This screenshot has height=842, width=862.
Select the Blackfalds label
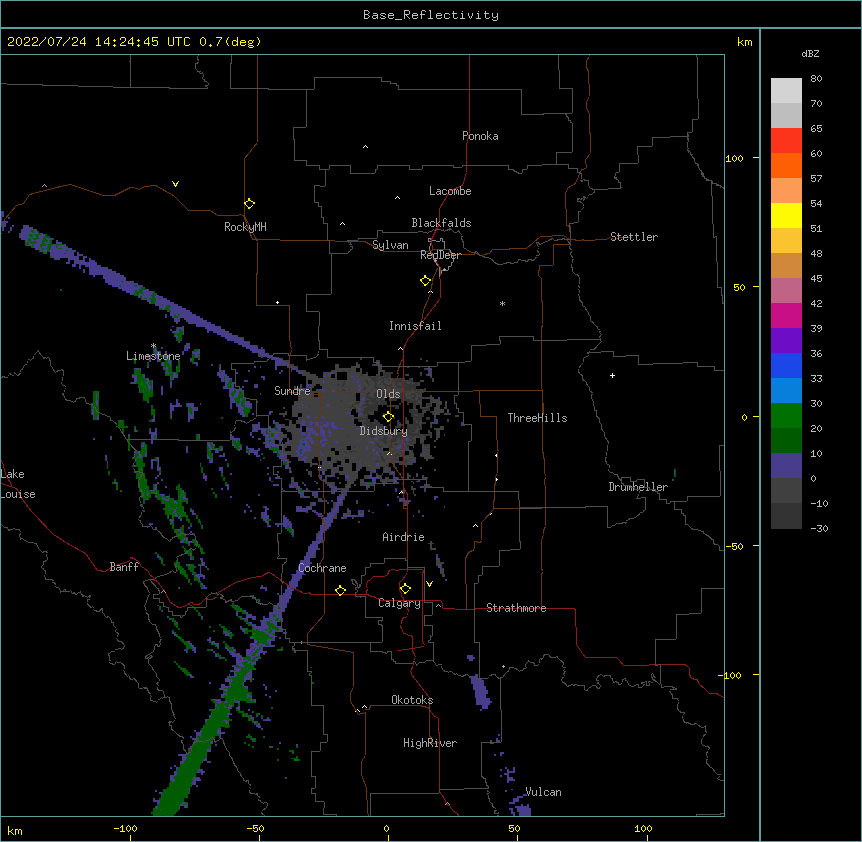(441, 223)
